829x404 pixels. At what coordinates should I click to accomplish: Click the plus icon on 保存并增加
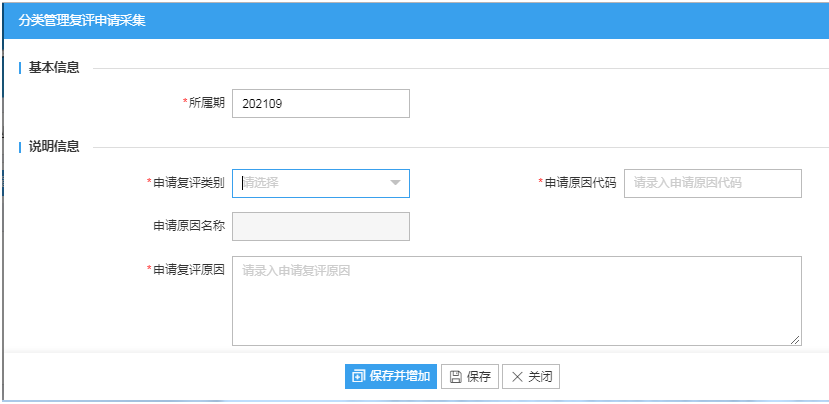pos(358,377)
